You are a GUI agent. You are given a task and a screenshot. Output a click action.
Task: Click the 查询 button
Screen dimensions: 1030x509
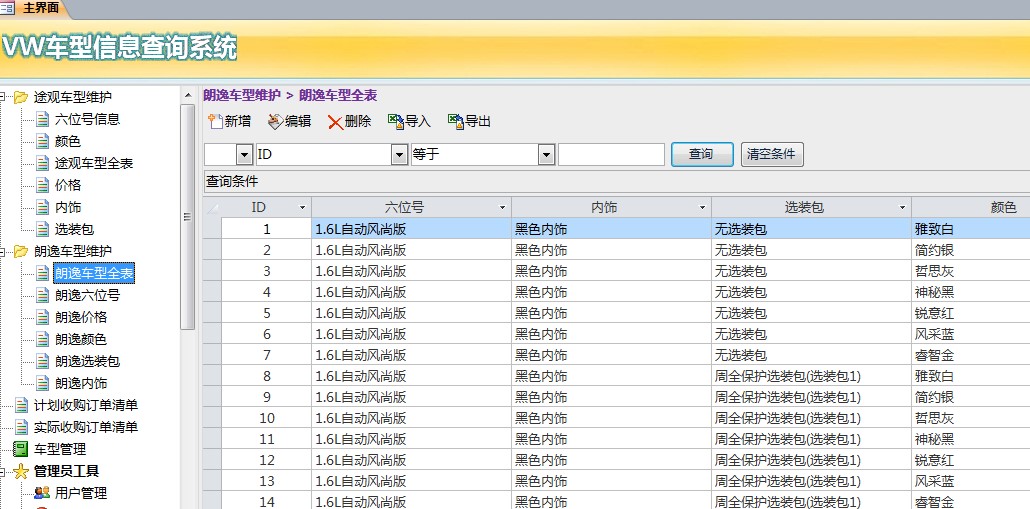tap(702, 155)
